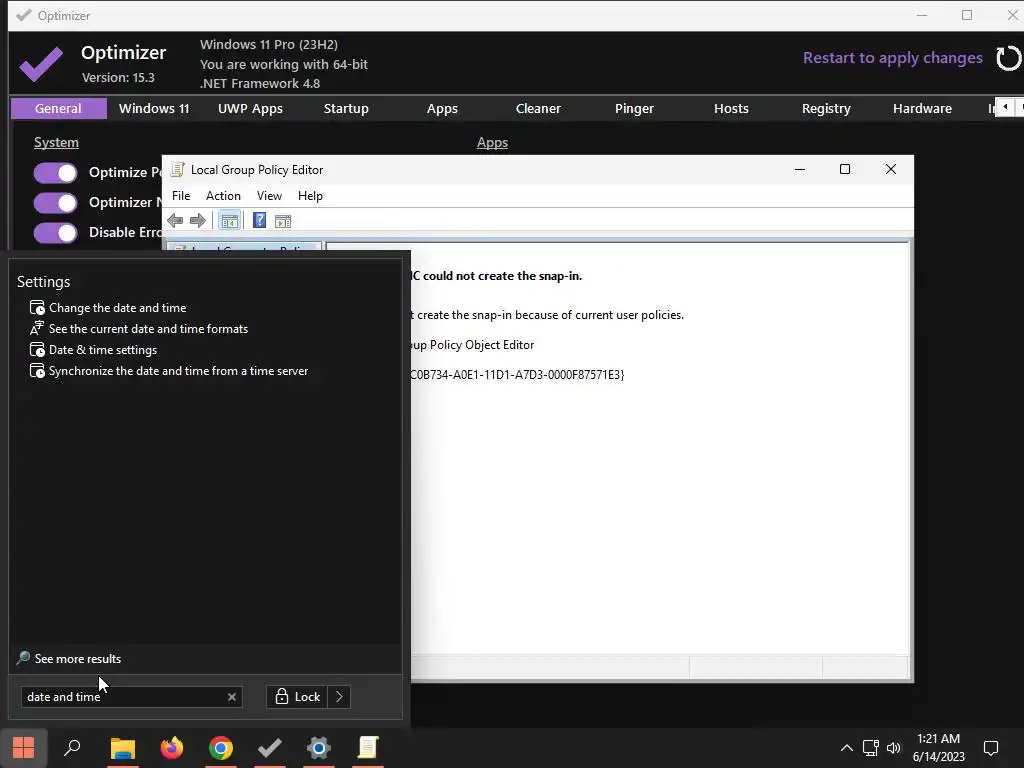The width and height of the screenshot is (1024, 768).
Task: Toggle Optimize Performance switch
Action: pos(56,172)
